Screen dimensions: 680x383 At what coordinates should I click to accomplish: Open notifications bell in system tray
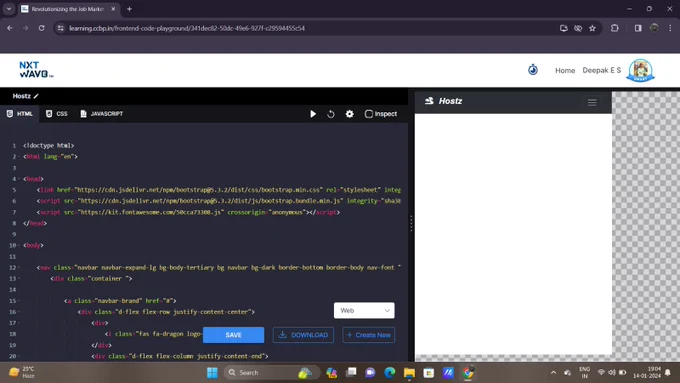(x=668, y=373)
